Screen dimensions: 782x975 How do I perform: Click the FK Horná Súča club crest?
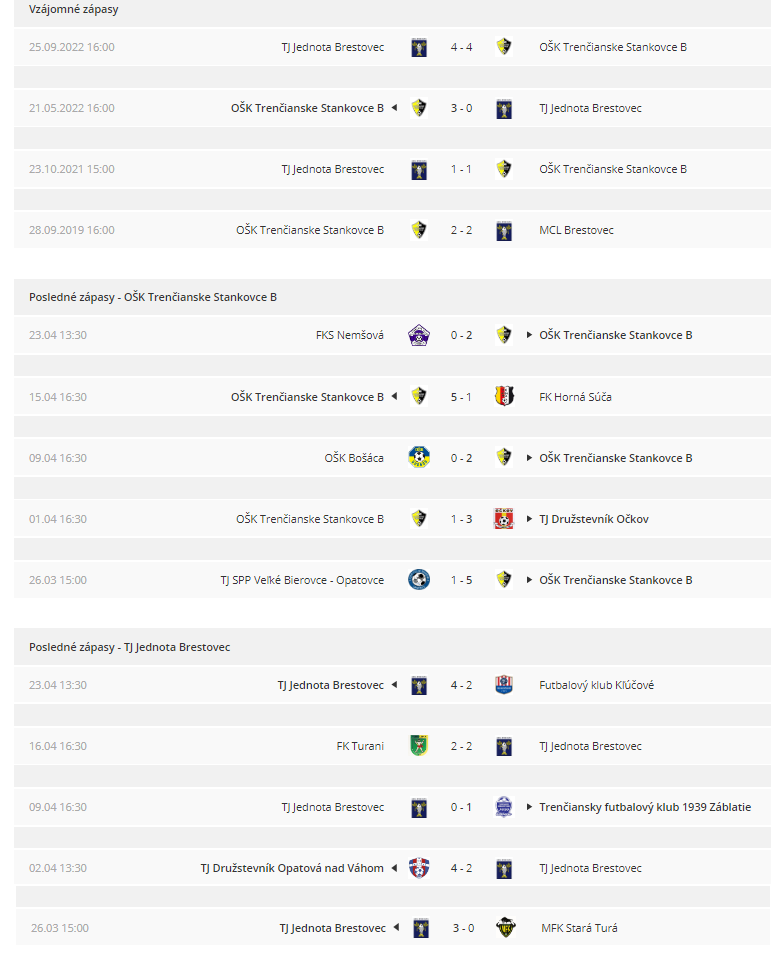[504, 396]
